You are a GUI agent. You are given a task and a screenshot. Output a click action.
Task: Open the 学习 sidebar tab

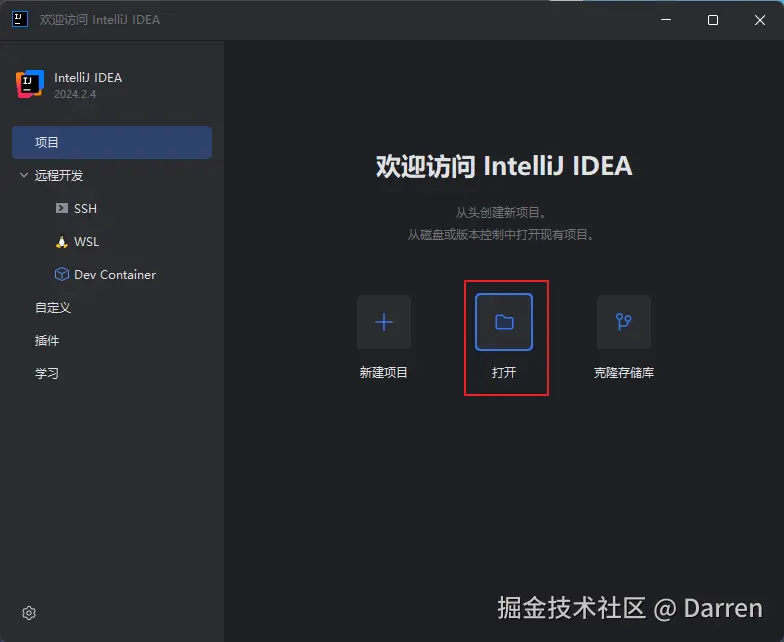tap(46, 374)
